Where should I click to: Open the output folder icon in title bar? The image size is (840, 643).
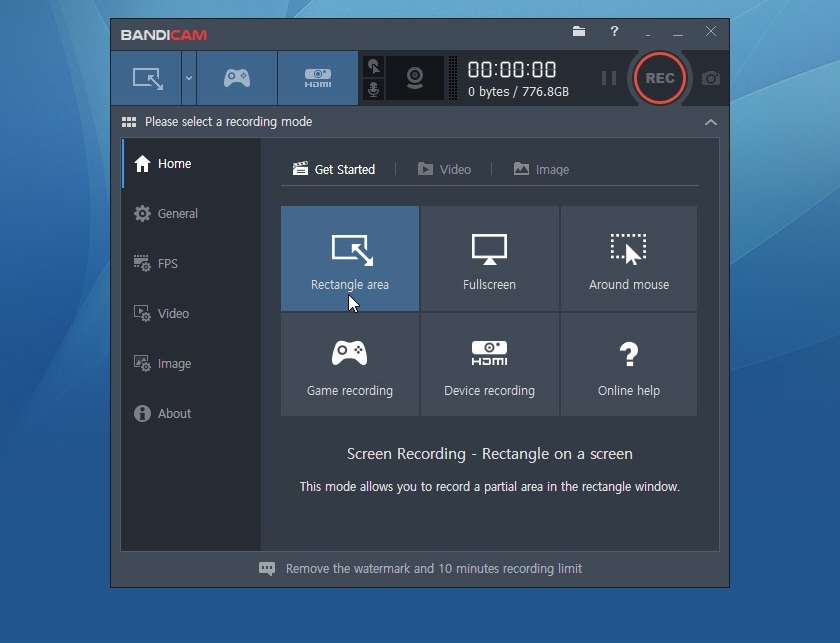click(579, 32)
